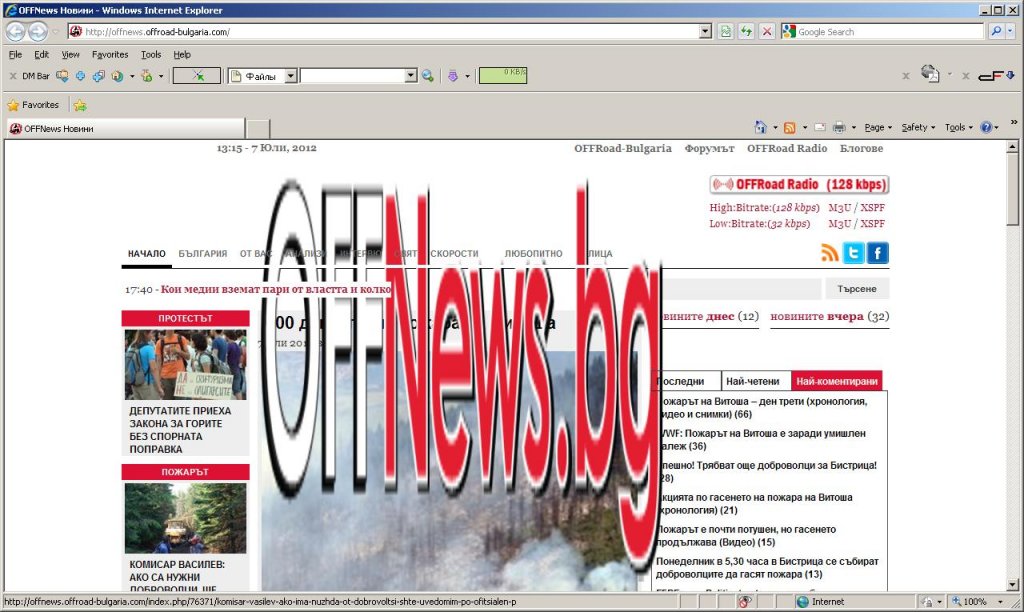Go forward with the browser Forward arrow

(38, 31)
